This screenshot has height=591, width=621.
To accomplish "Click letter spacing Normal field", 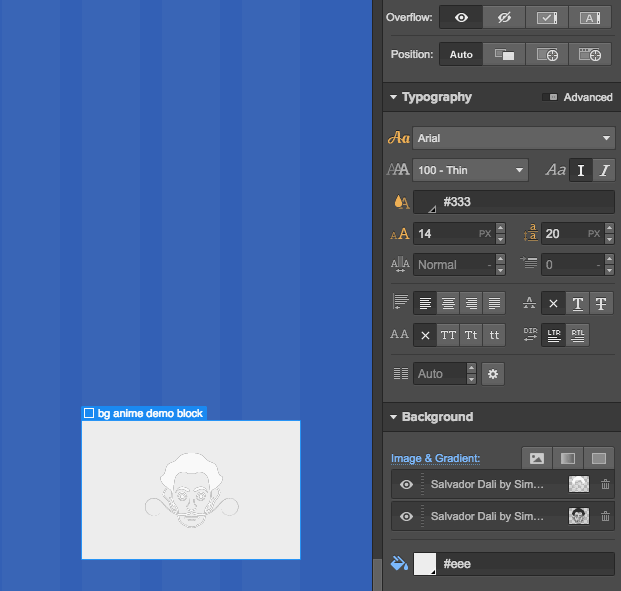I will [454, 265].
